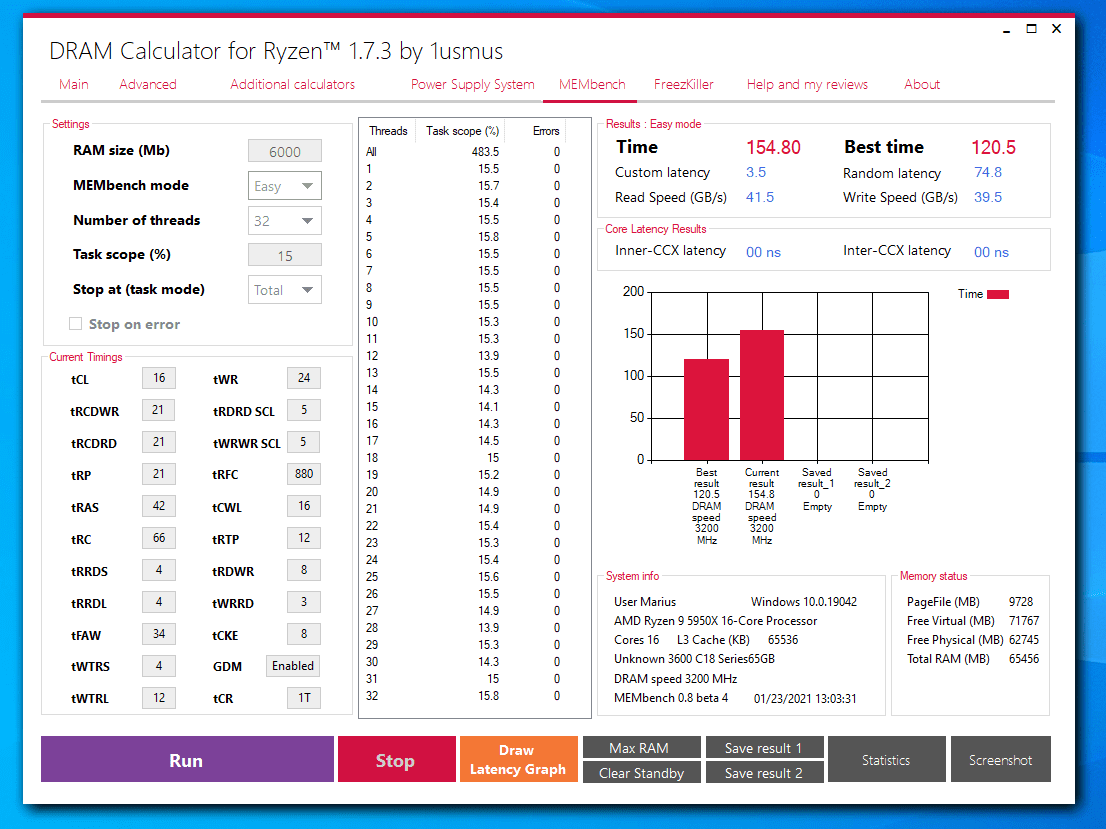
Task: Select the MEMbench tab
Action: pos(592,85)
